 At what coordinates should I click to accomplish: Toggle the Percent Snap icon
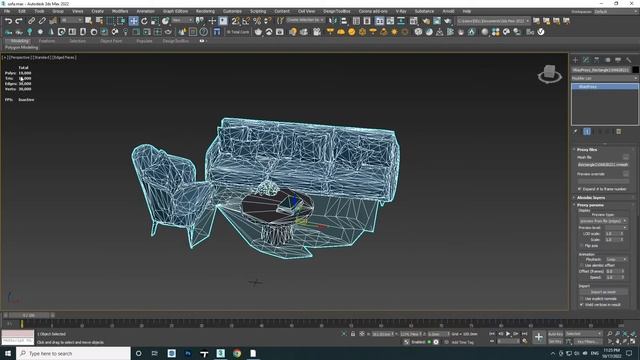(257, 21)
